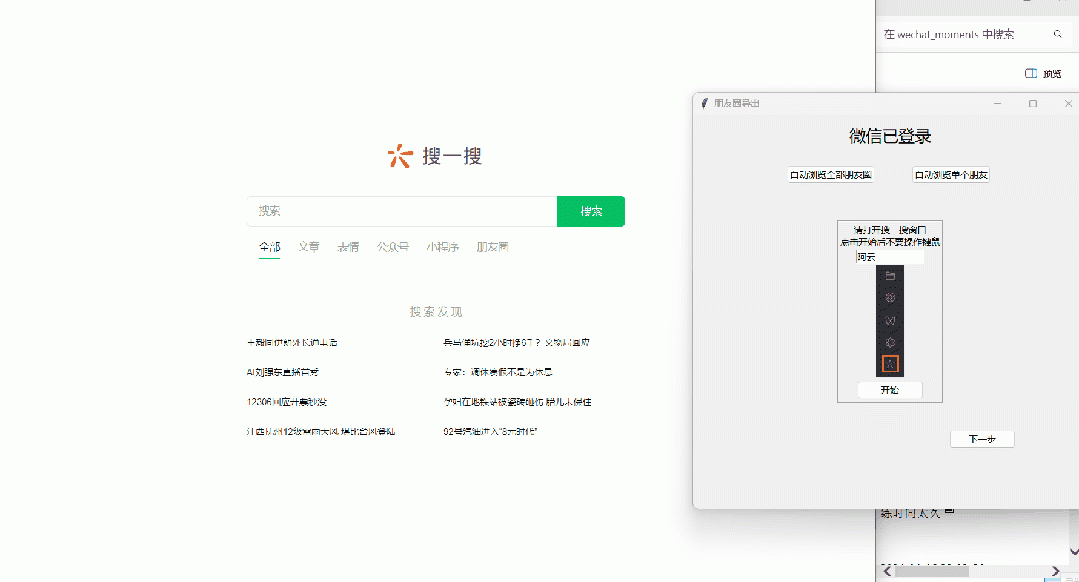Click the 搜一搜 logo icon
Viewport: 1079px width, 582px height.
[400, 156]
